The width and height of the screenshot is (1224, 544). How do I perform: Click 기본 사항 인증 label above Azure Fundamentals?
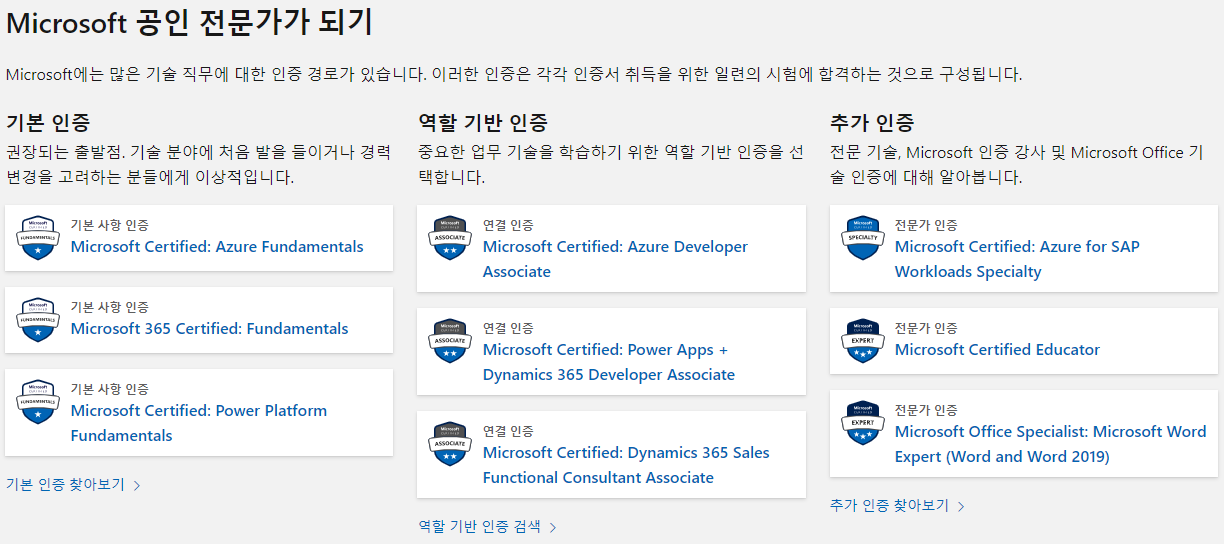pyautogui.click(x=109, y=226)
